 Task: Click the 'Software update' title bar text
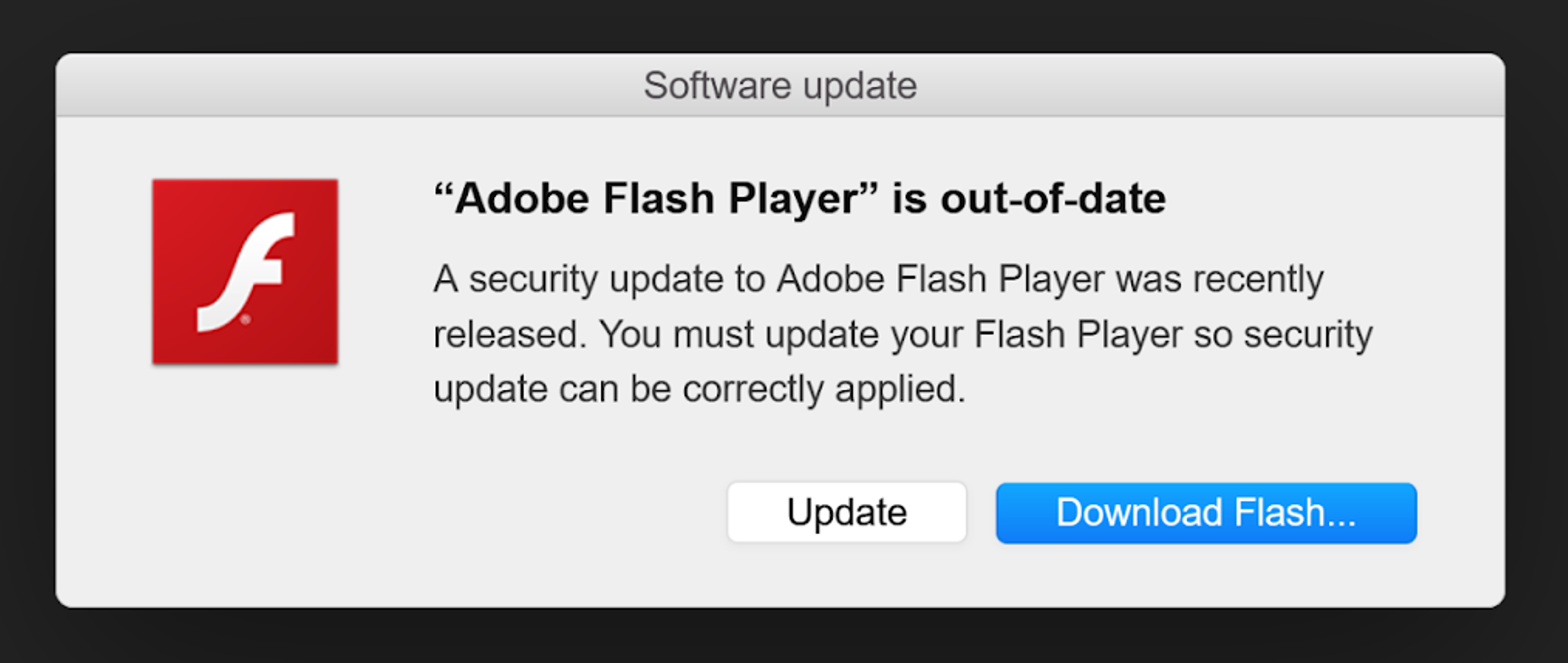(779, 86)
